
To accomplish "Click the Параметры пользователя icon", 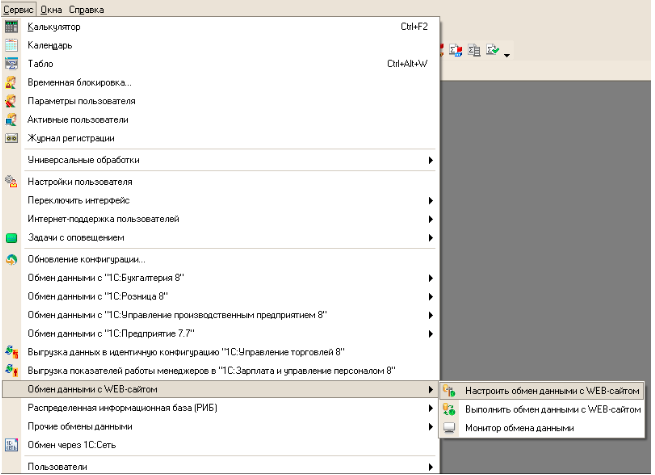I will (x=11, y=101).
